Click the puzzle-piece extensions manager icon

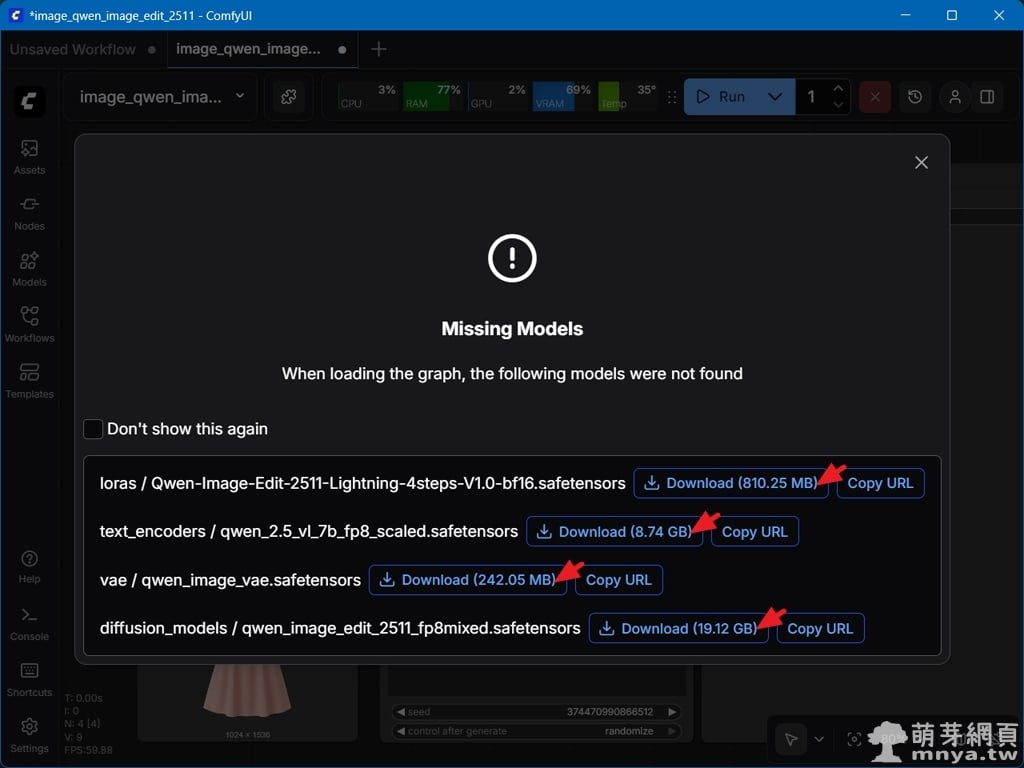[x=289, y=97]
